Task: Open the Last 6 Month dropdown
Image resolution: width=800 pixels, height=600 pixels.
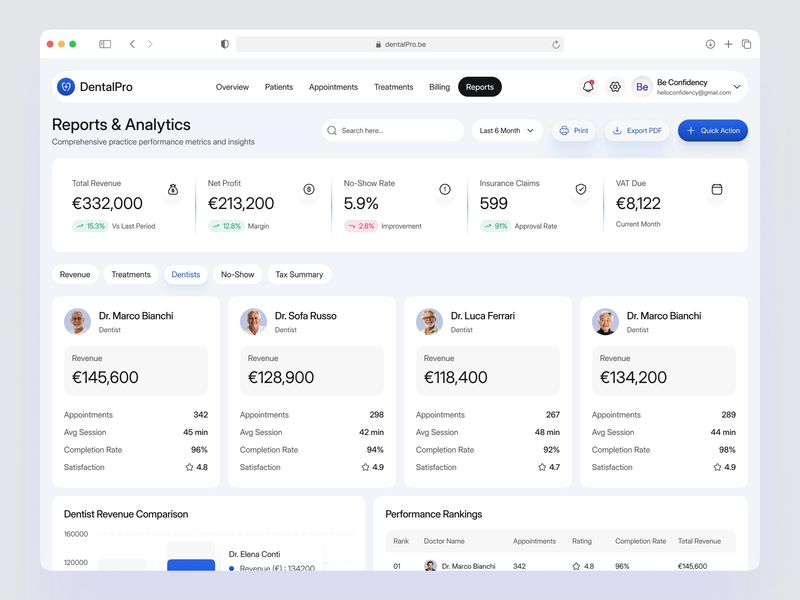Action: (505, 130)
